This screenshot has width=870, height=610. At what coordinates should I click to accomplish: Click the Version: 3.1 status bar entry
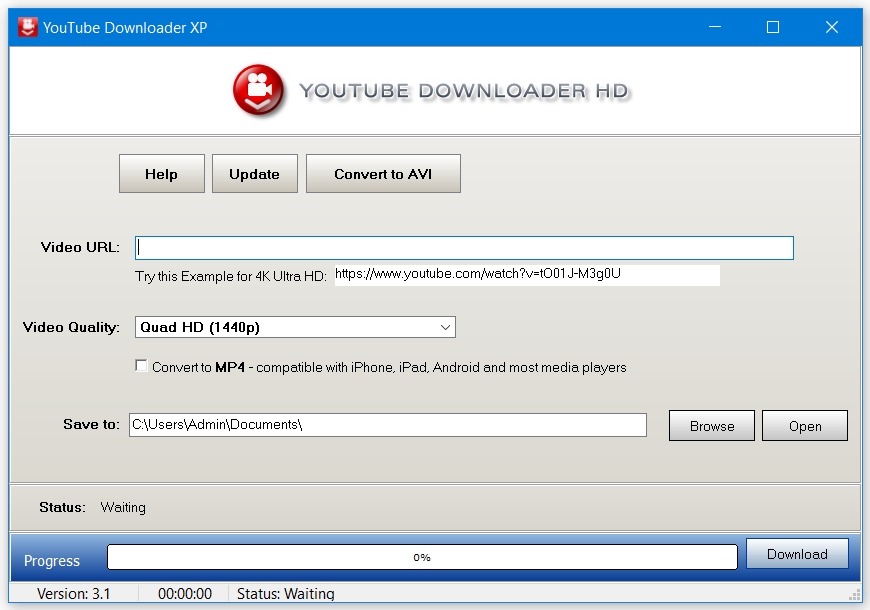(x=73, y=593)
